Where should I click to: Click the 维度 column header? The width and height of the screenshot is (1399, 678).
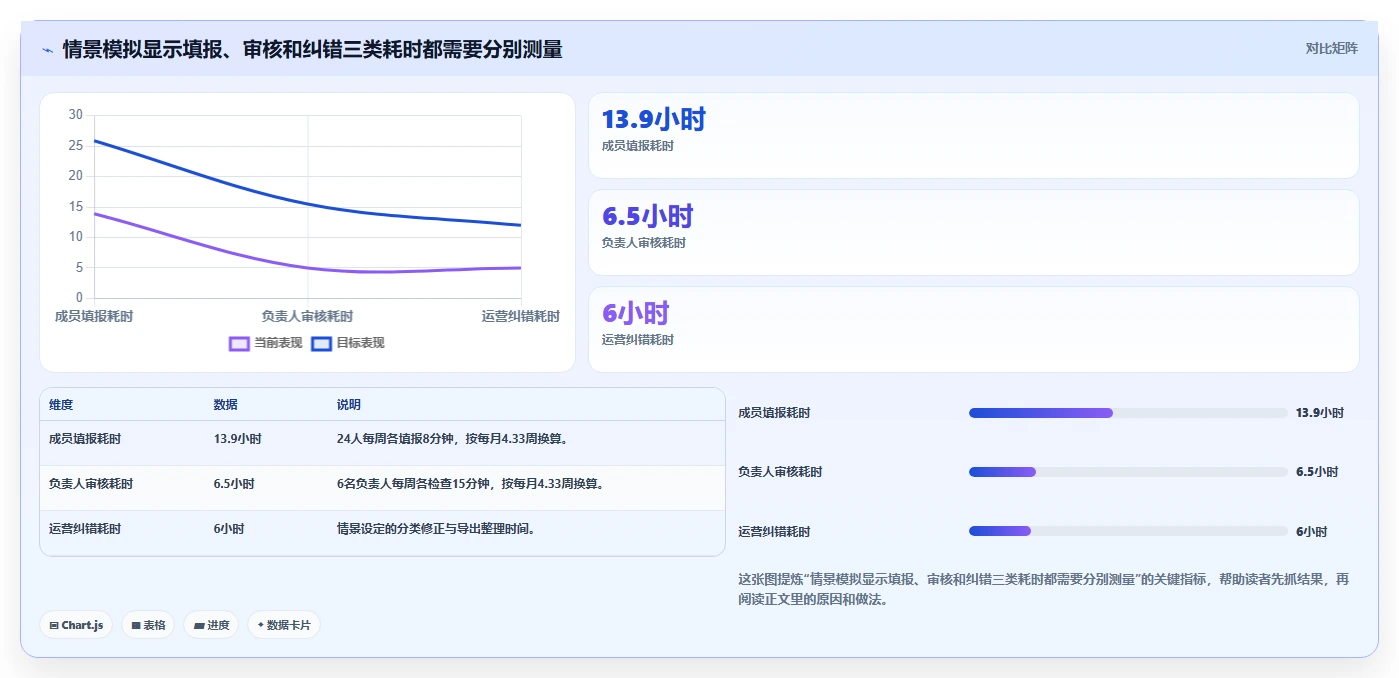click(61, 405)
